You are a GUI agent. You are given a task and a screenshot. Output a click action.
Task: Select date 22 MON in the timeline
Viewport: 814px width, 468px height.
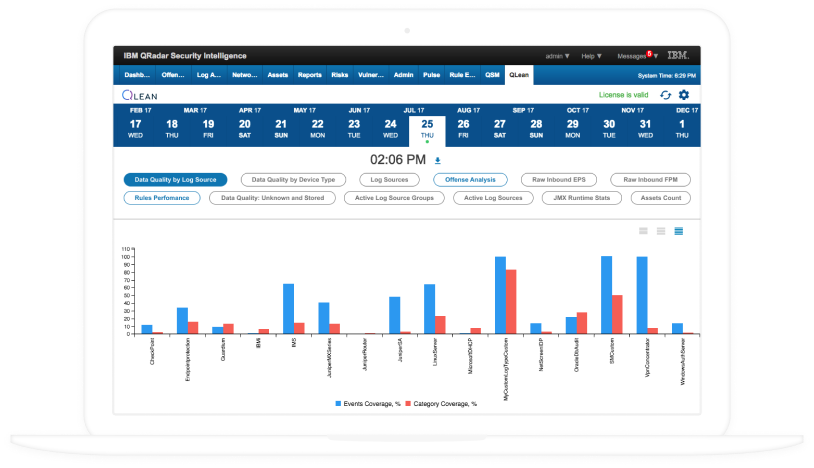(317, 128)
